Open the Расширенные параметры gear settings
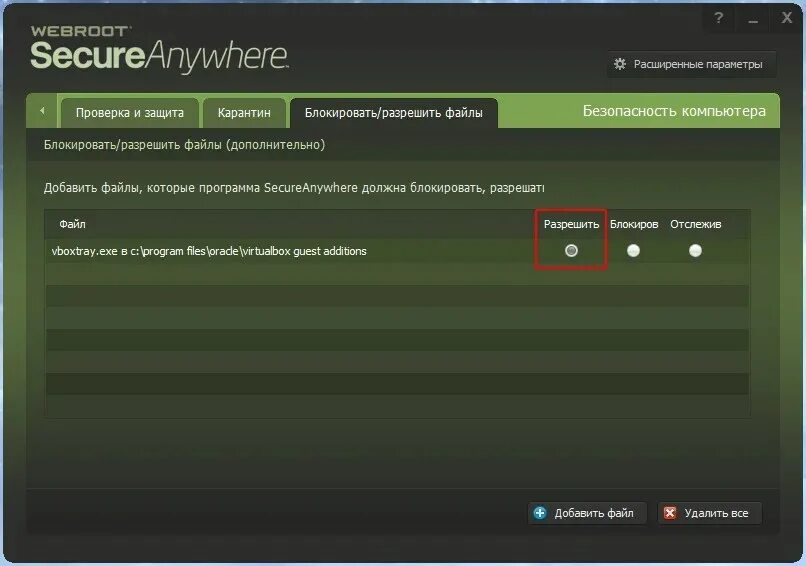 click(x=691, y=64)
